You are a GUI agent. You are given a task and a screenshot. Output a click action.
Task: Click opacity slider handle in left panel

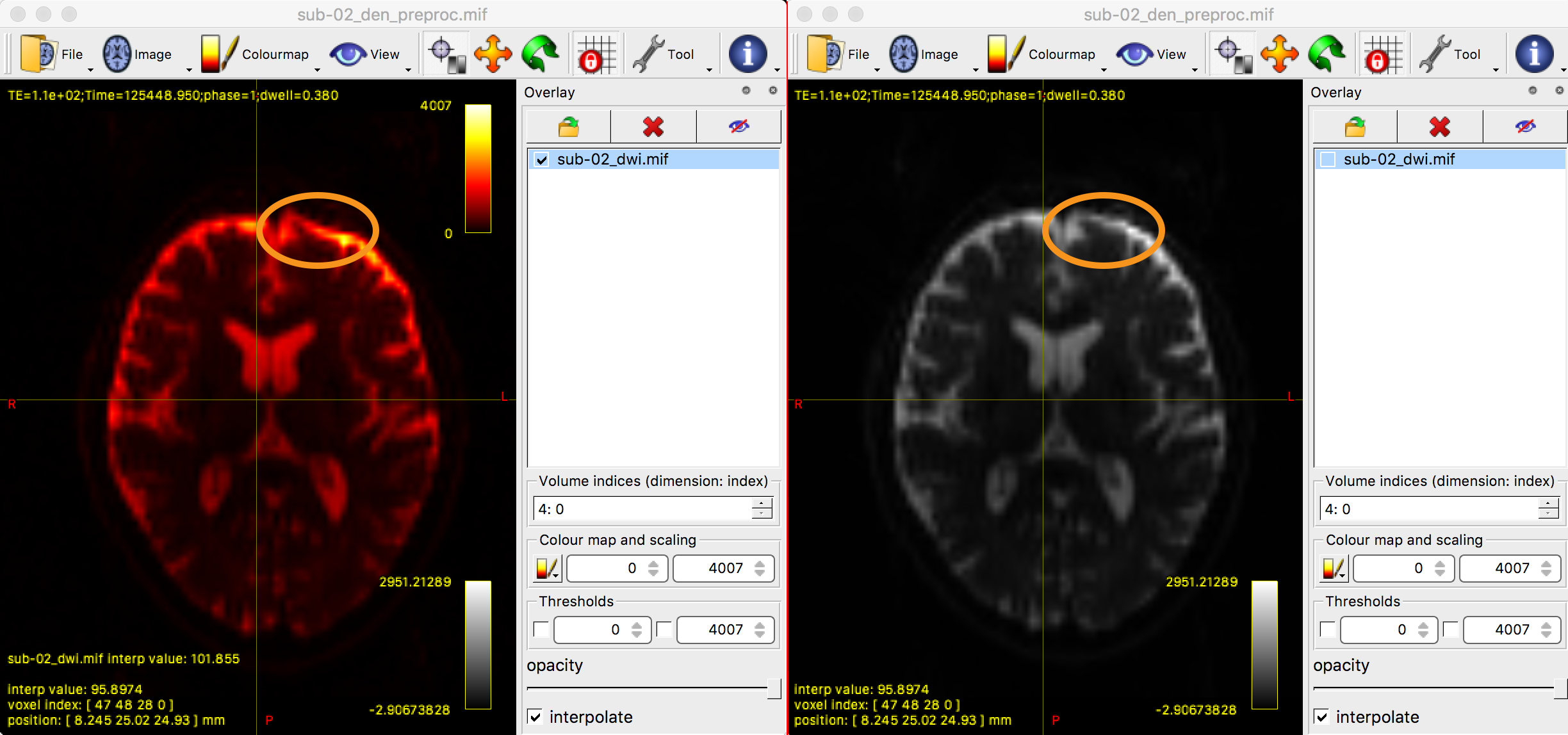pyautogui.click(x=774, y=689)
